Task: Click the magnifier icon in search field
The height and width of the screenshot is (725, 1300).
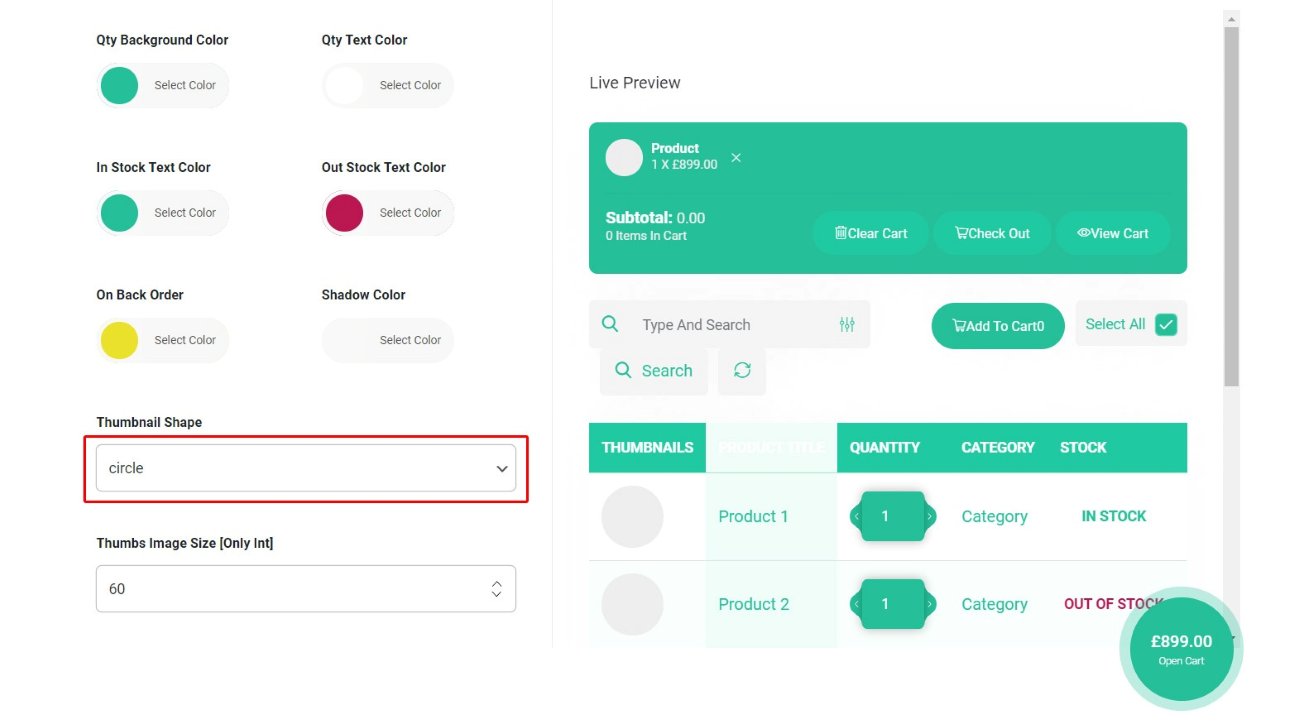Action: click(x=610, y=324)
